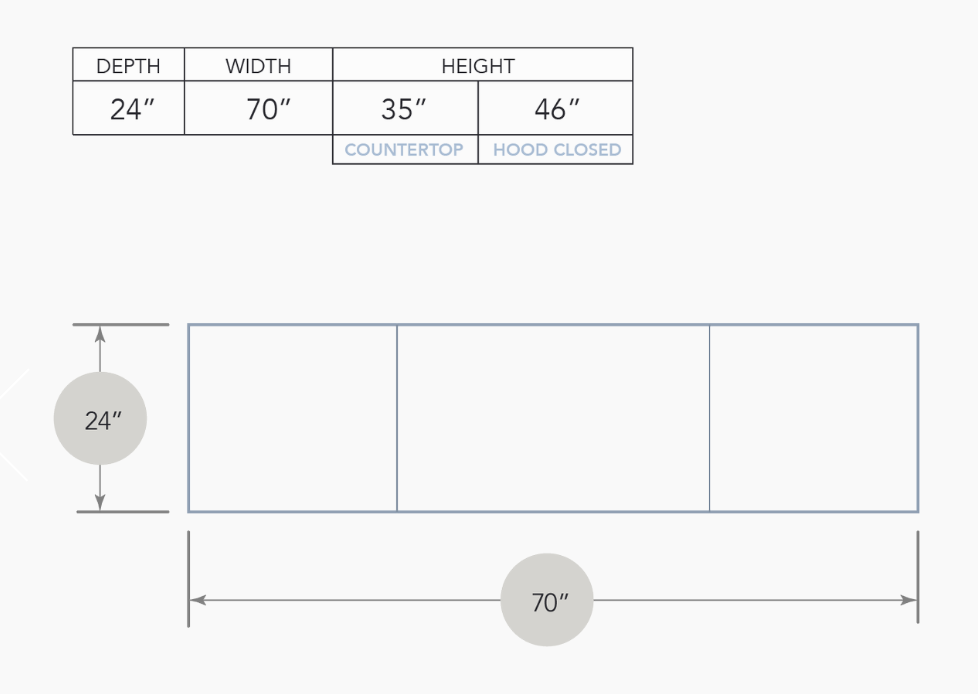Click the top horizontal bar of depth dimension
The height and width of the screenshot is (694, 978).
[x=121, y=324]
